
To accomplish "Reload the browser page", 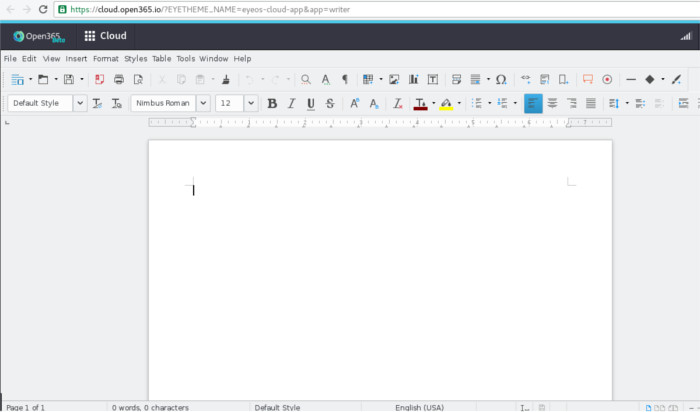I will (43, 9).
